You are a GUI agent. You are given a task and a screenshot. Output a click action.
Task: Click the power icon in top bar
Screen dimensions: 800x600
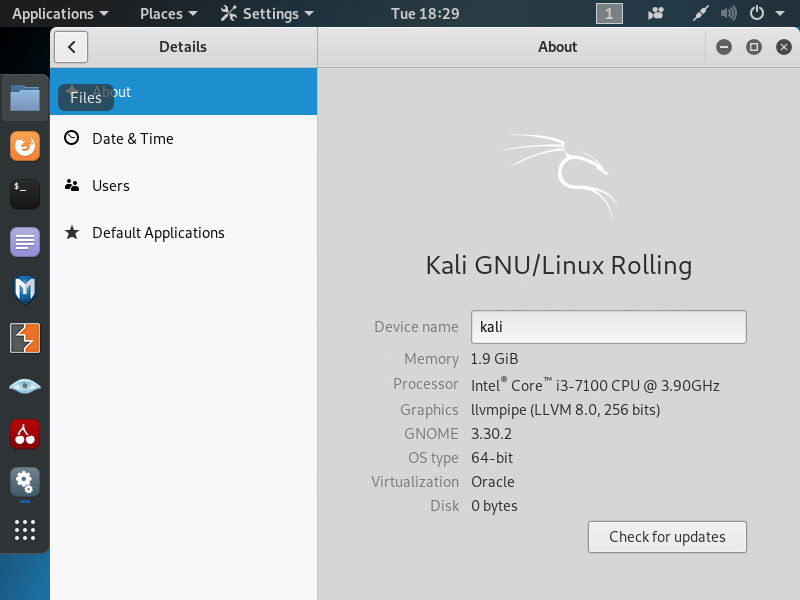[757, 13]
